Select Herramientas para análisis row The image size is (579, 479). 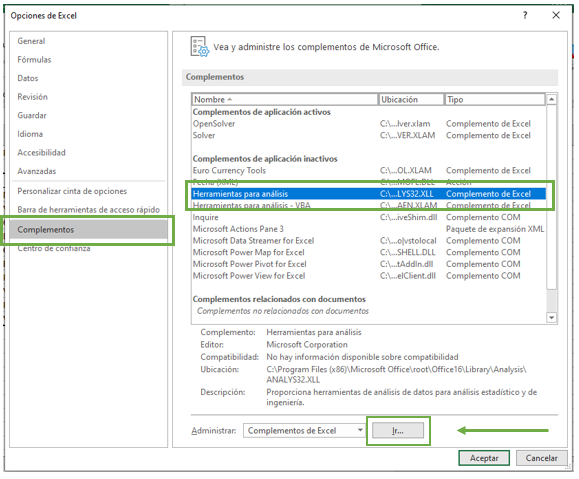pos(368,194)
